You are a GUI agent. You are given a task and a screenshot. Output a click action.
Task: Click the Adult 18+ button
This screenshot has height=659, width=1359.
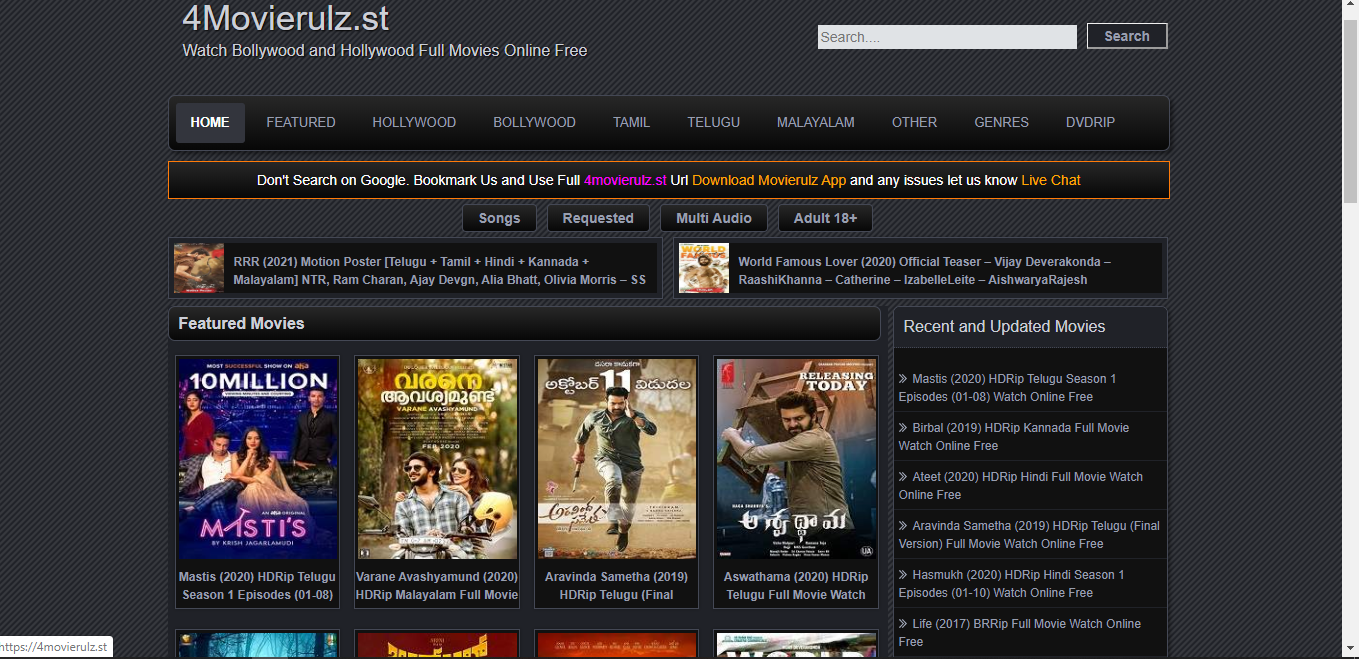825,218
